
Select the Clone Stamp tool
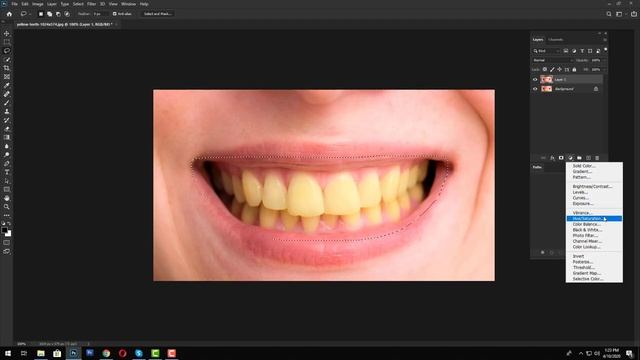click(7, 111)
